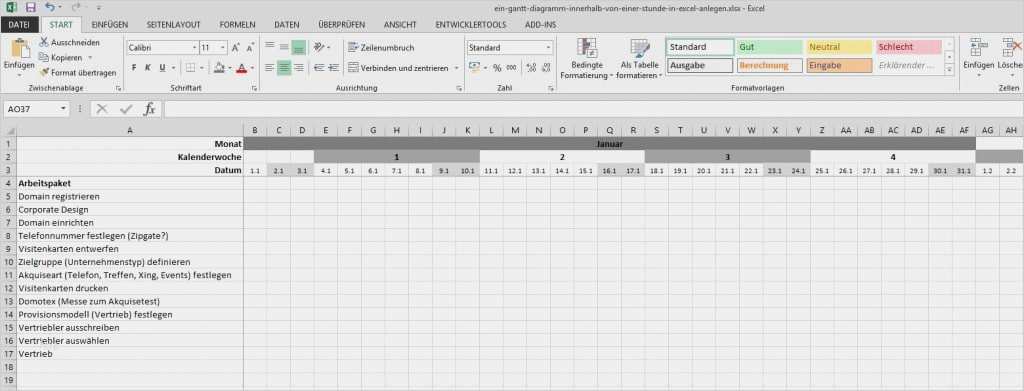The width and height of the screenshot is (1024, 391).
Task: Click the Save icon in quick access toolbar
Action: tap(30, 8)
